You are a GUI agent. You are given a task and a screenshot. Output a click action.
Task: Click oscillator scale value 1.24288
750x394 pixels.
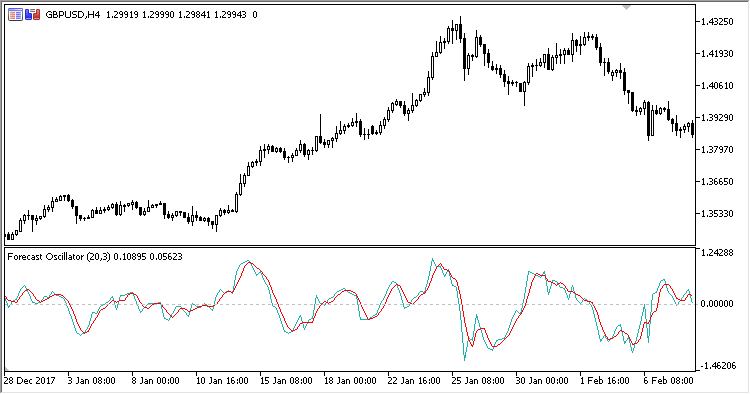coord(717,252)
